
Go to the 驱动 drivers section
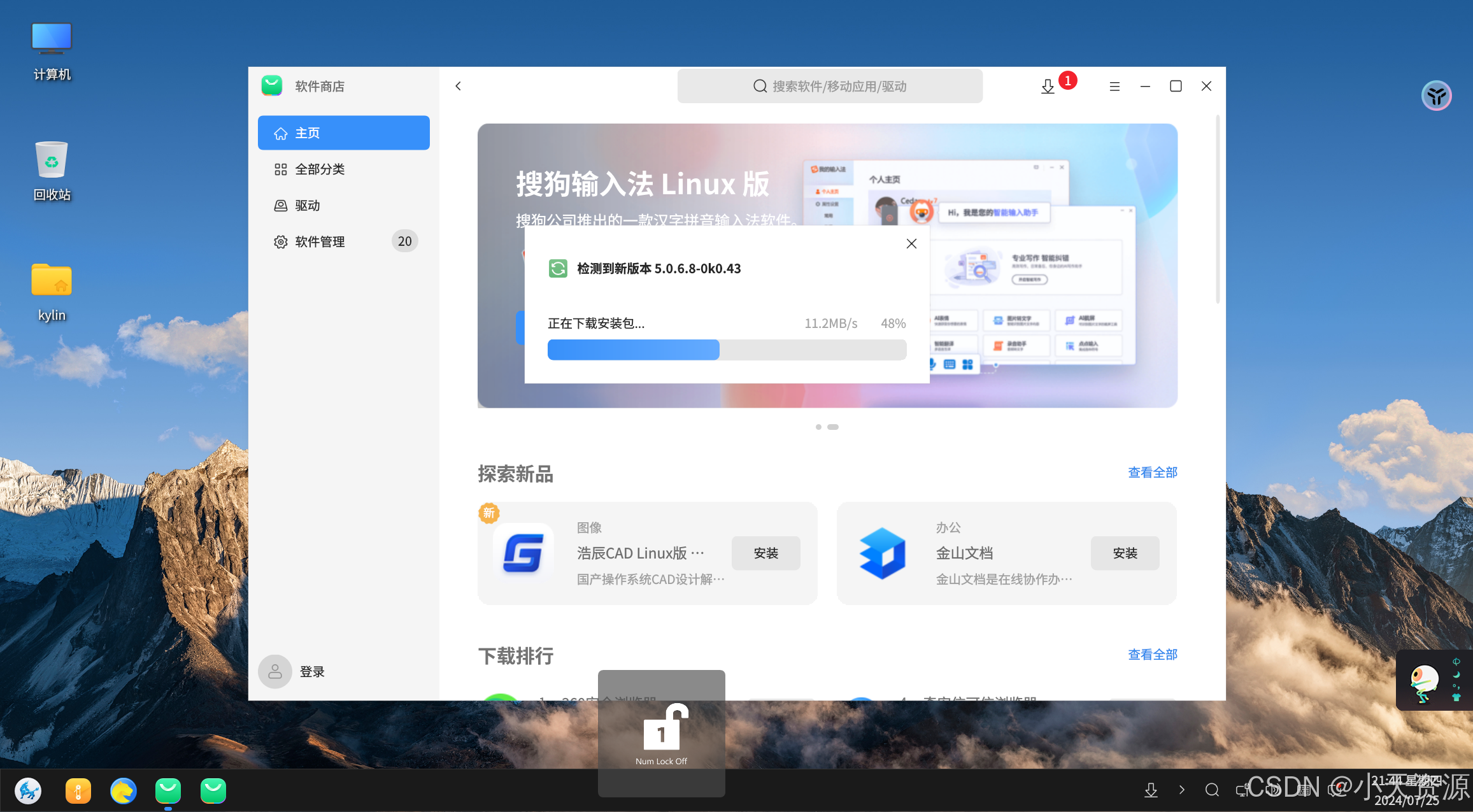pyautogui.click(x=343, y=205)
